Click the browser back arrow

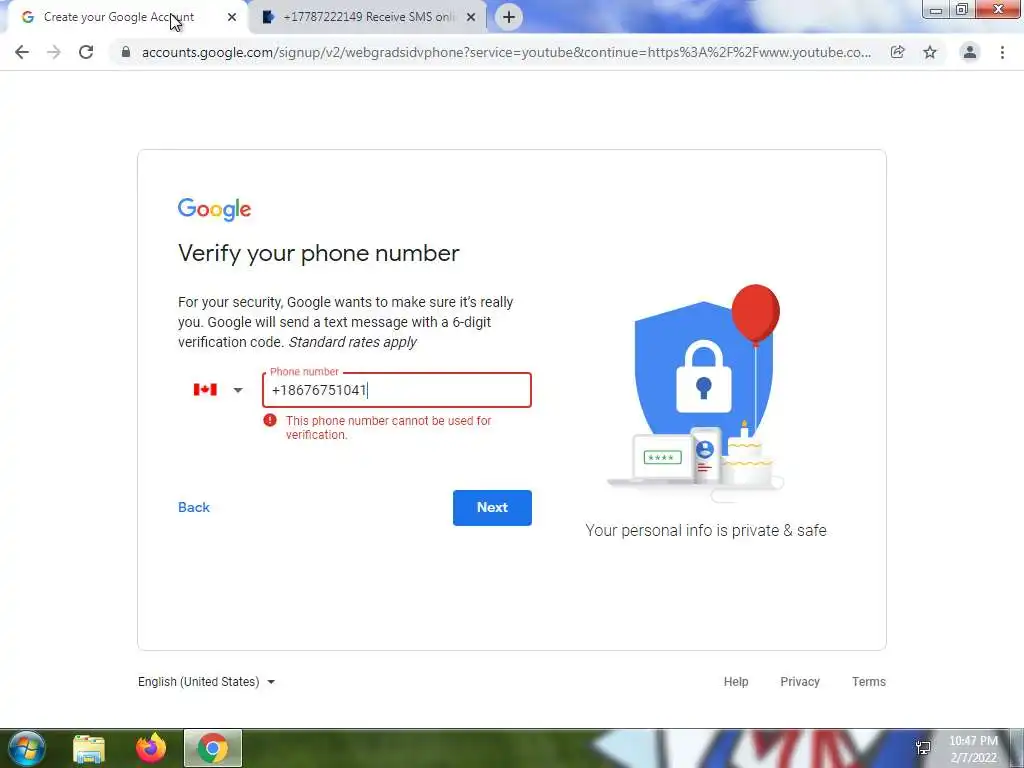(22, 52)
